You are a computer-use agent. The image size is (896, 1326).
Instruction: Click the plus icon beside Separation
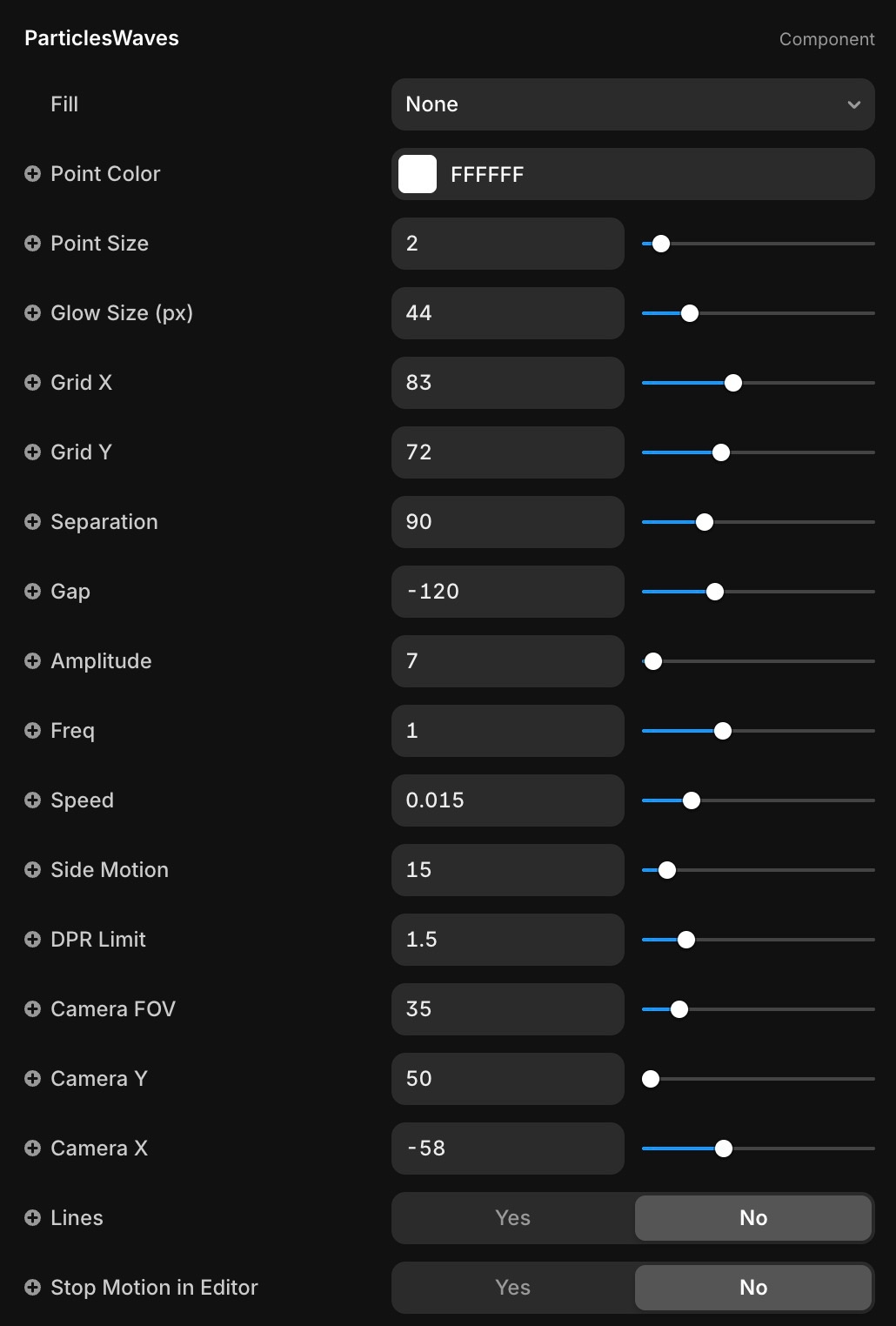coord(32,522)
